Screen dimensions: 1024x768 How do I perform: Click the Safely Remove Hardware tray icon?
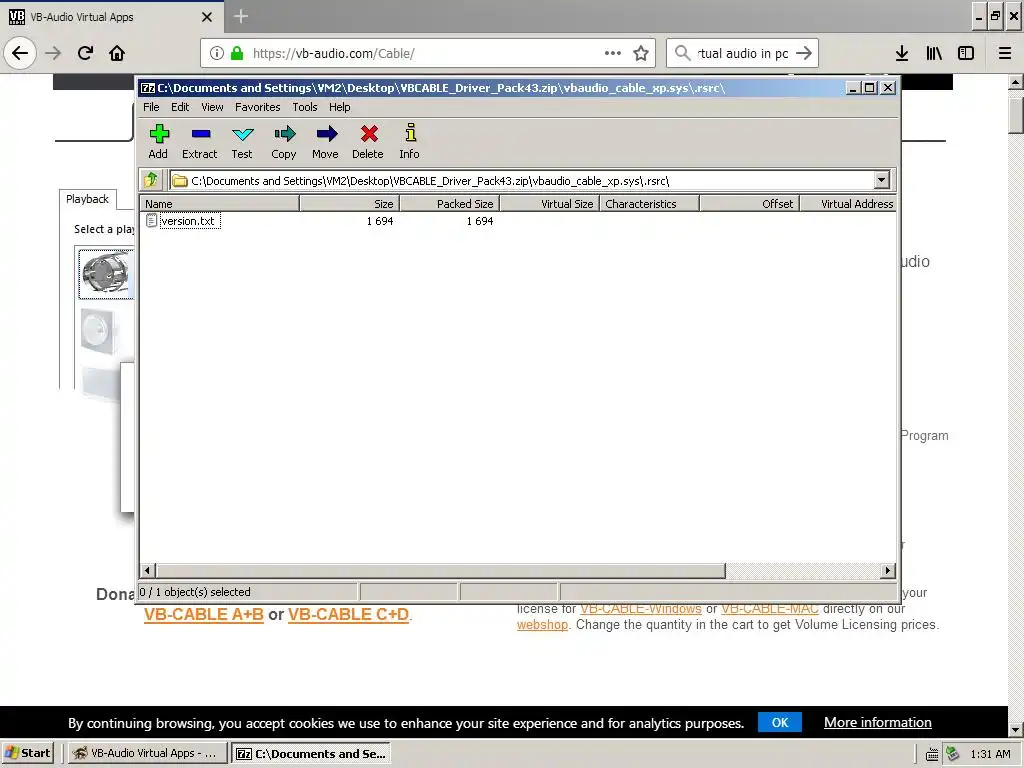pos(952,754)
